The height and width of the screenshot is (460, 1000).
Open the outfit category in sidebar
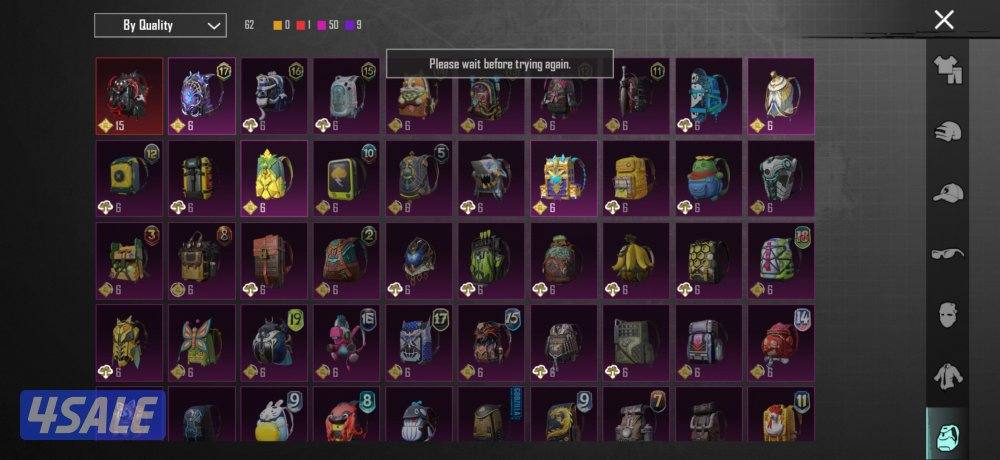click(x=947, y=70)
